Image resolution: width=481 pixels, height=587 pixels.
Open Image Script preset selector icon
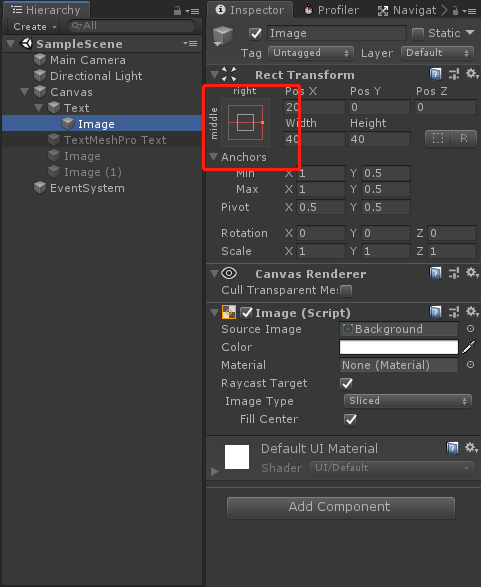coord(454,312)
